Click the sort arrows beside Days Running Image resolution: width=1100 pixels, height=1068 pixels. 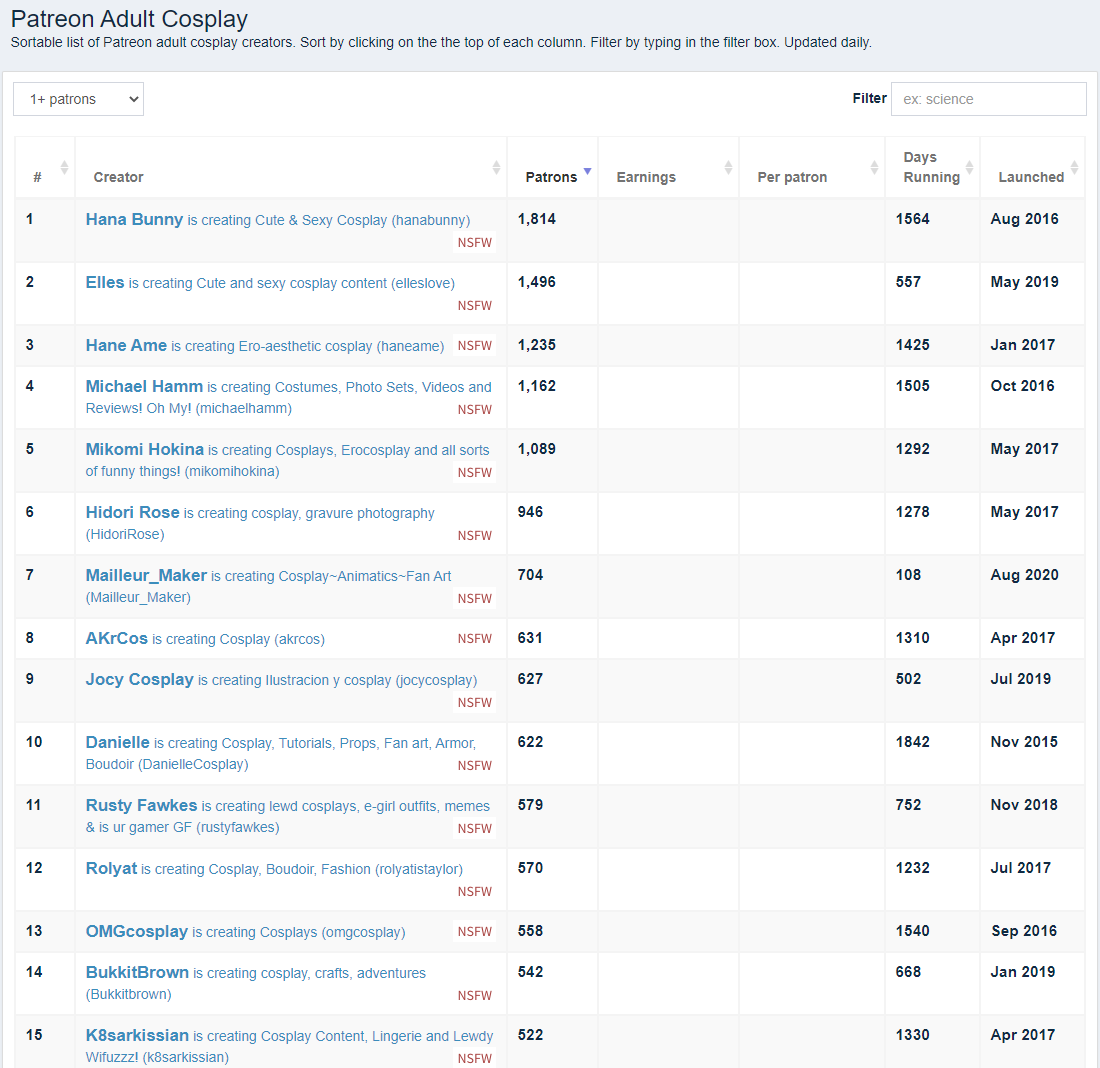coord(969,168)
